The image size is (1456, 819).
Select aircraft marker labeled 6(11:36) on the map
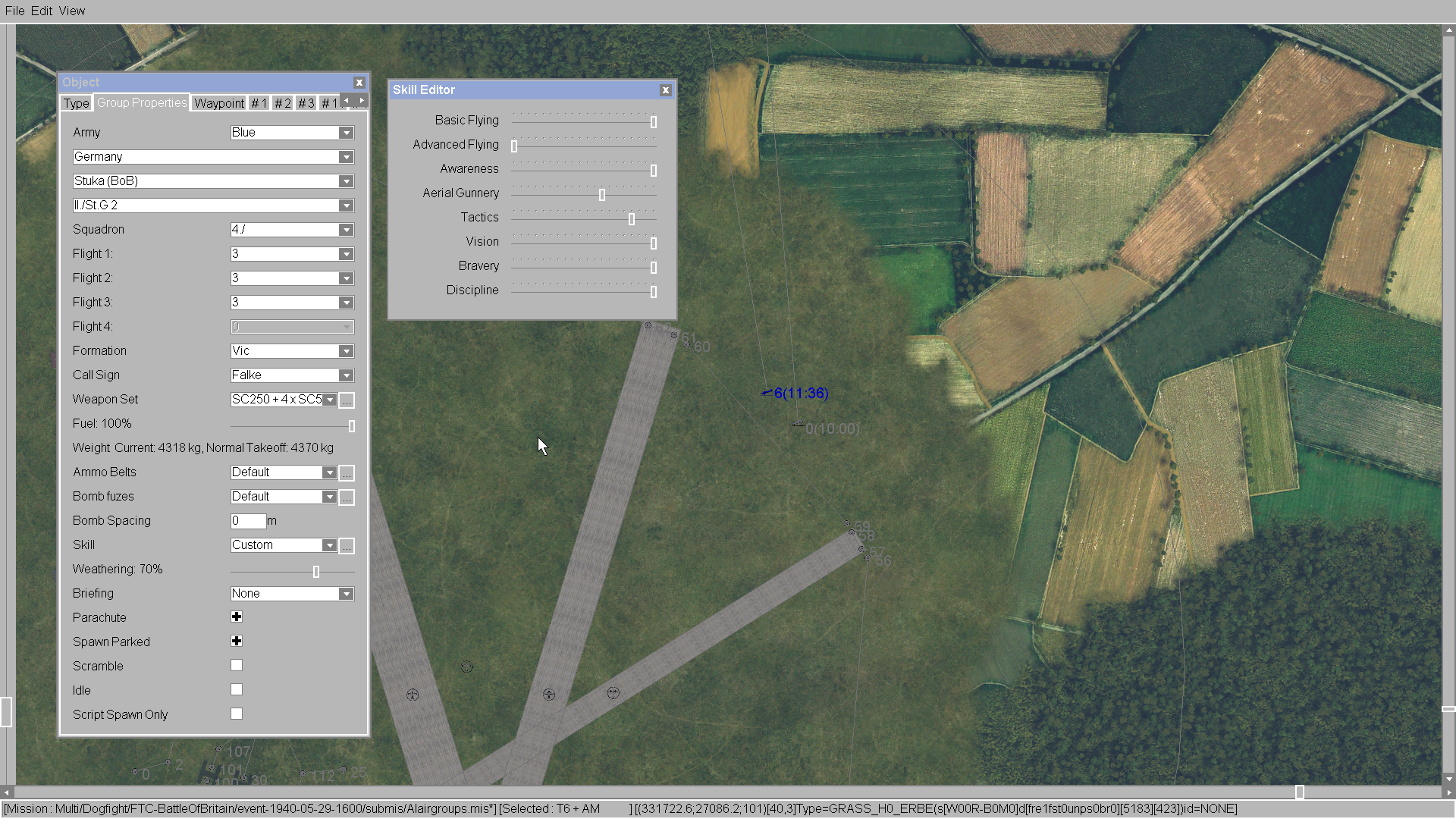pyautogui.click(x=767, y=393)
